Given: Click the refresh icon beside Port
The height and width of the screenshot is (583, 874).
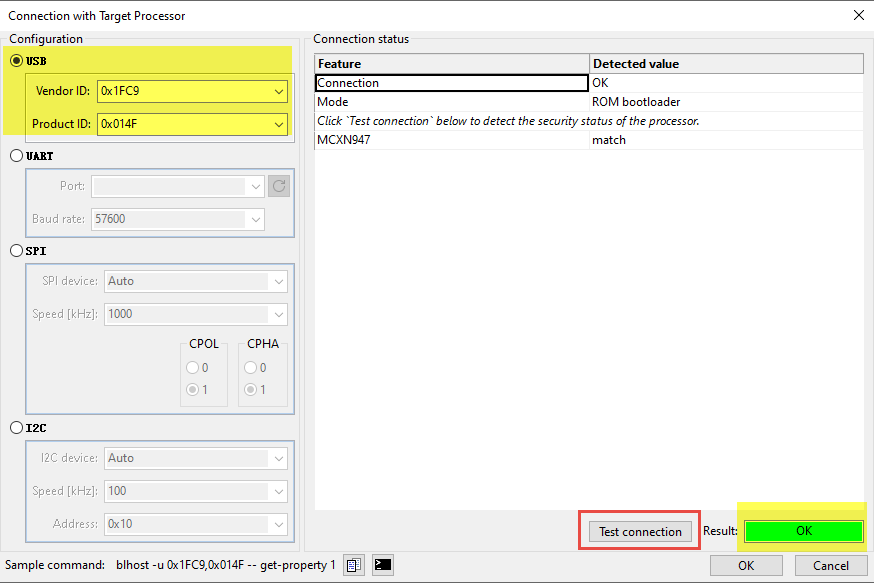Looking at the screenshot, I should point(278,185).
